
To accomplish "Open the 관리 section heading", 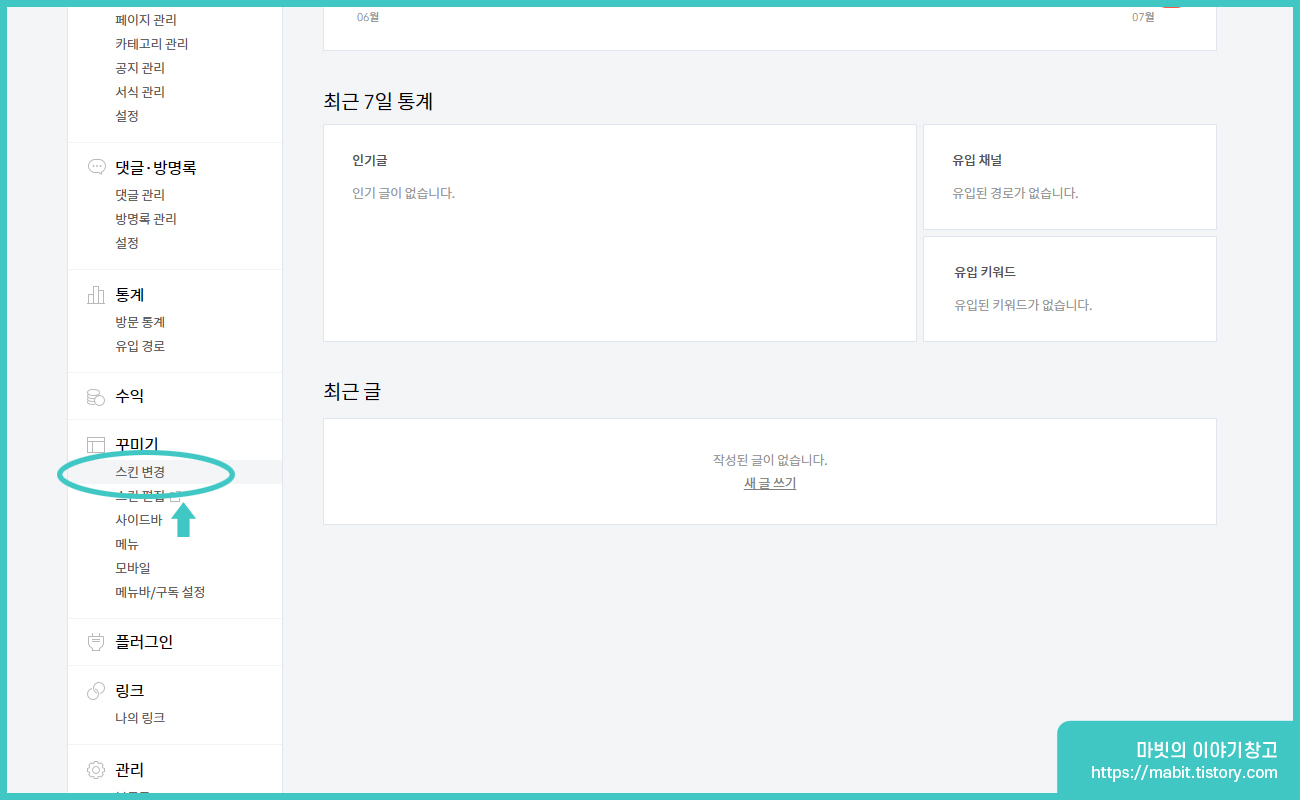I will pyautogui.click(x=130, y=770).
